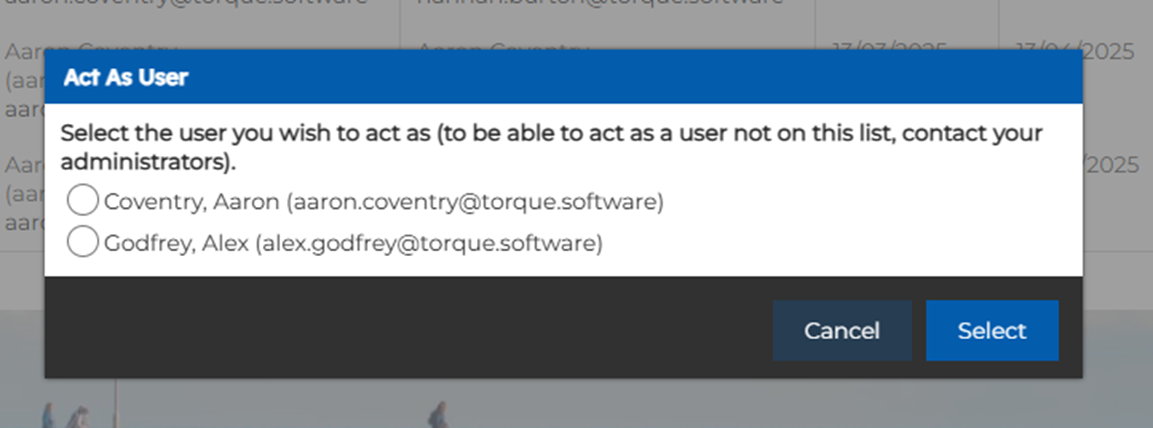Screen dimensions: 1153x428
Task: Click the "Coventry, Aaron" name text
Action: [x=191, y=201]
